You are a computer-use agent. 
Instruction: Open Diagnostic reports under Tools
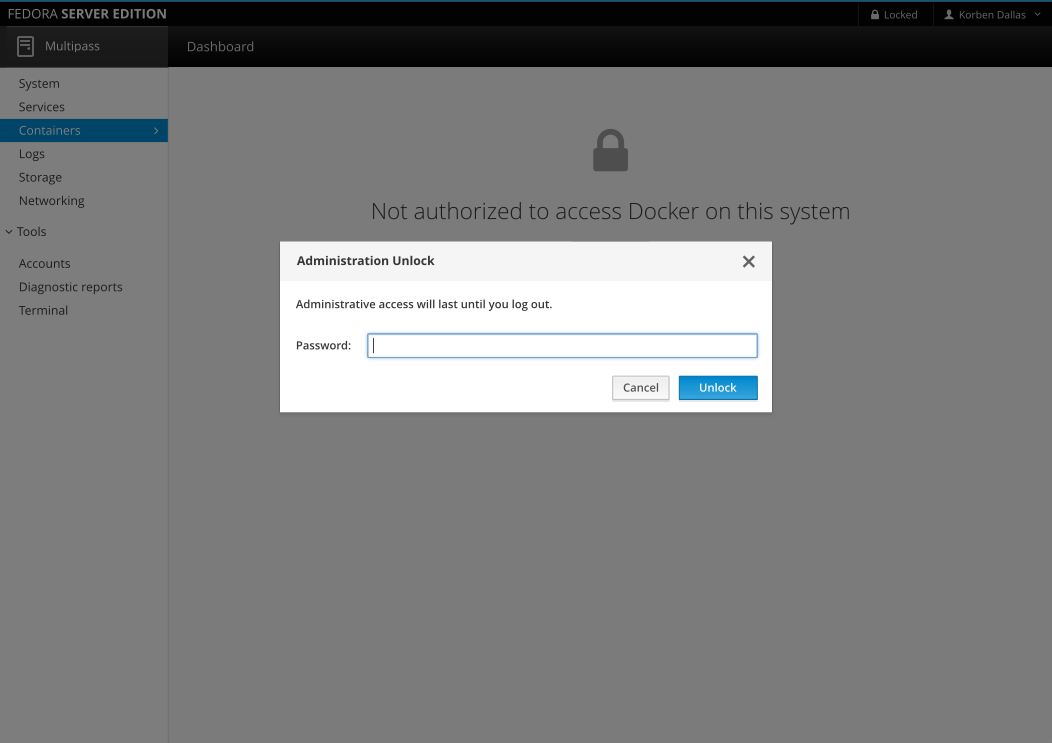click(70, 287)
